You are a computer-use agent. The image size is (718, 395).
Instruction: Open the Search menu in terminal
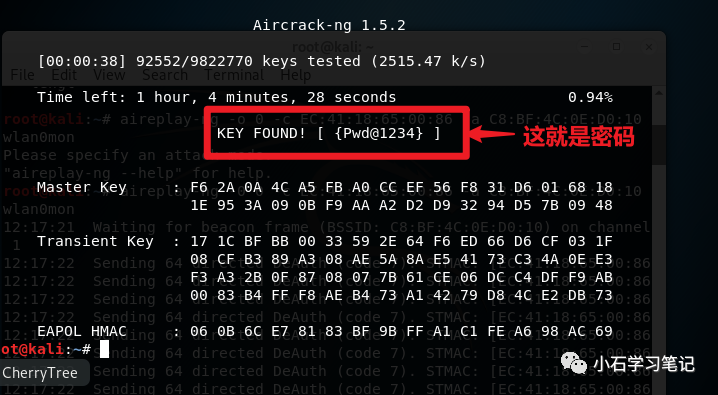(x=165, y=75)
